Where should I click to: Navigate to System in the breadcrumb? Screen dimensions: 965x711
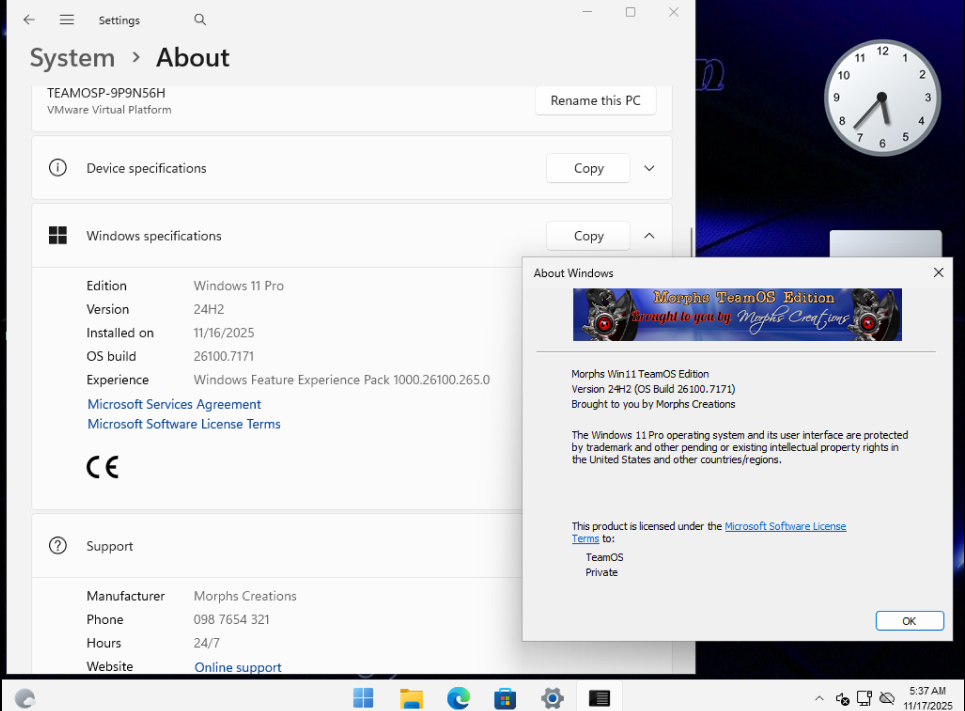coord(72,58)
